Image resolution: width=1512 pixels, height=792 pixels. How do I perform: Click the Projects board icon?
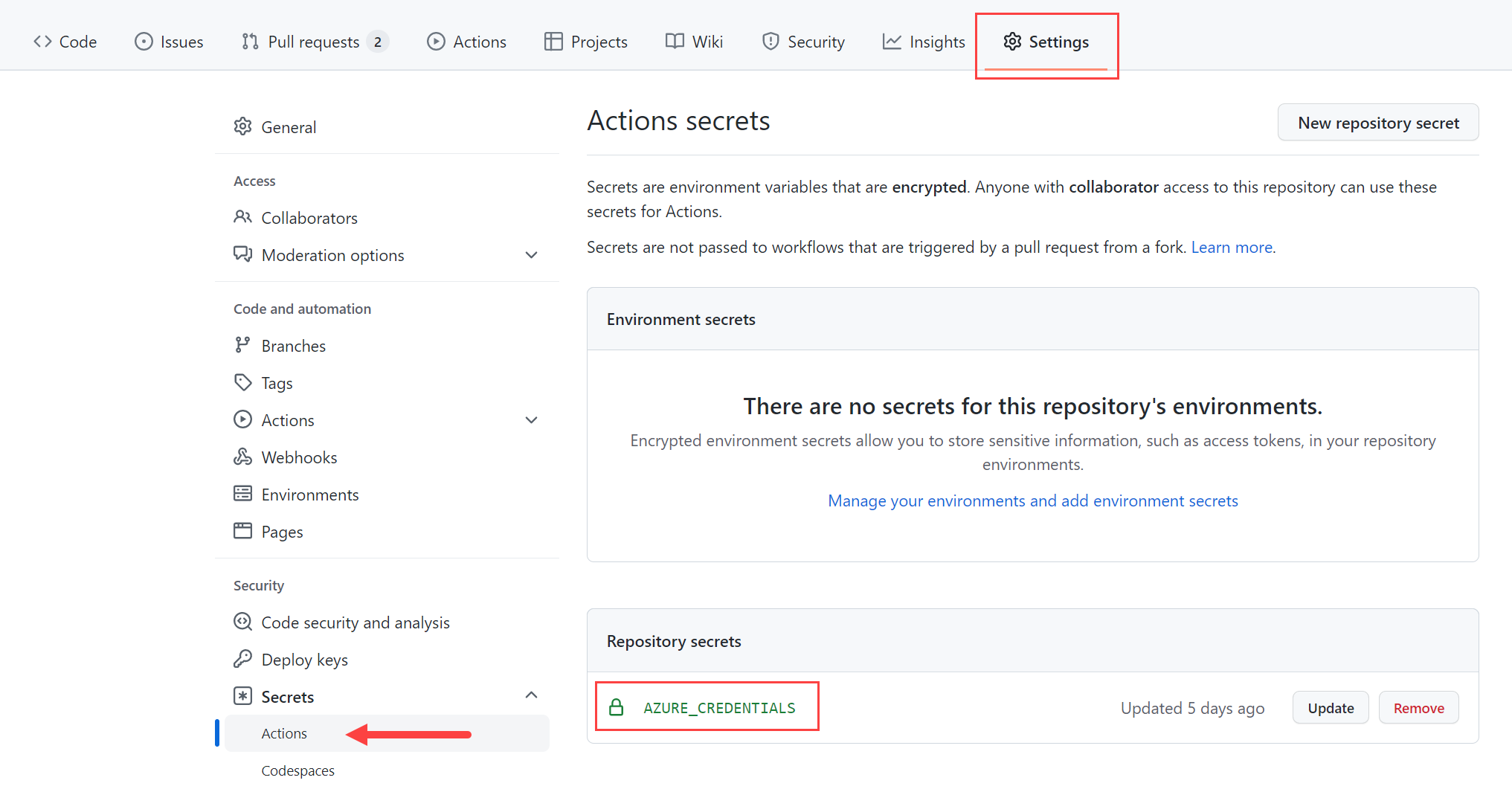553,42
